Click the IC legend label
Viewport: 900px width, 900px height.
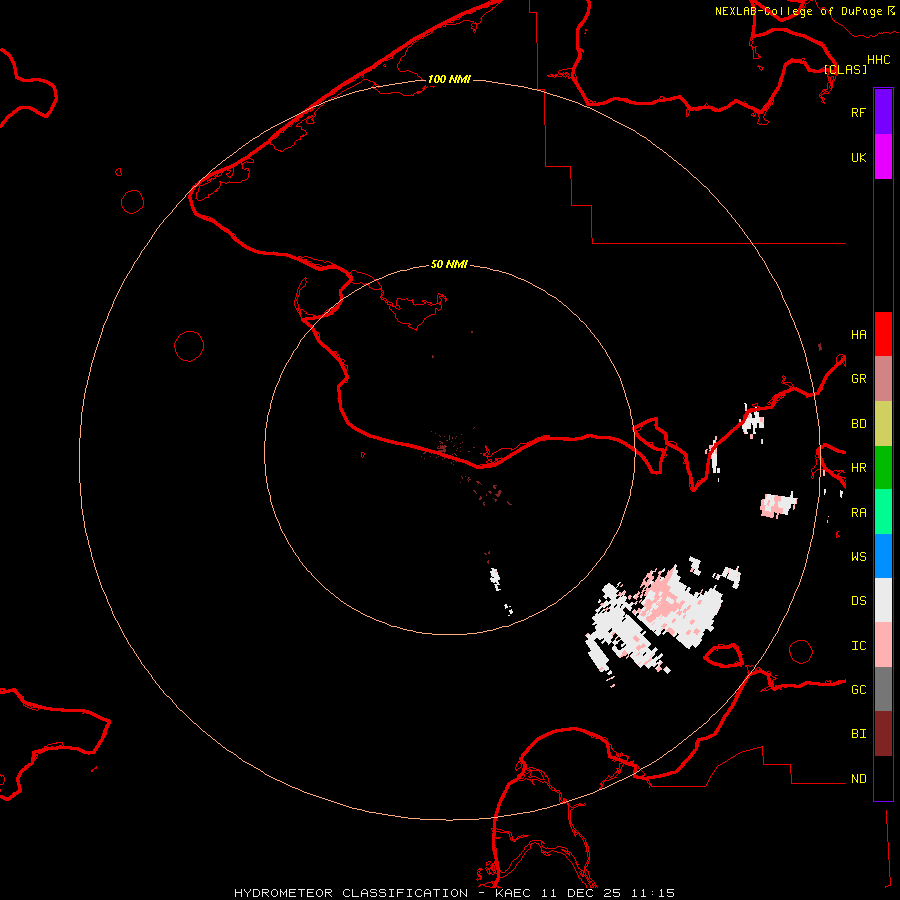click(x=858, y=646)
